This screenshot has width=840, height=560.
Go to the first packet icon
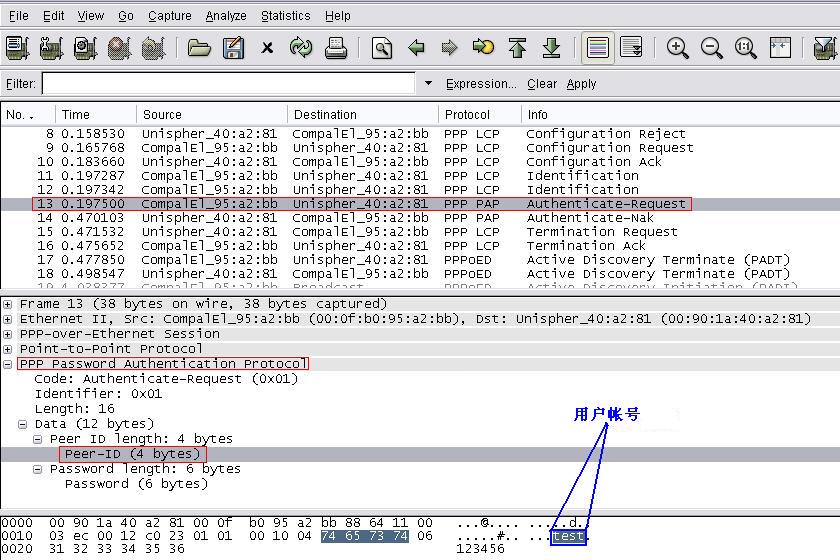tap(517, 47)
